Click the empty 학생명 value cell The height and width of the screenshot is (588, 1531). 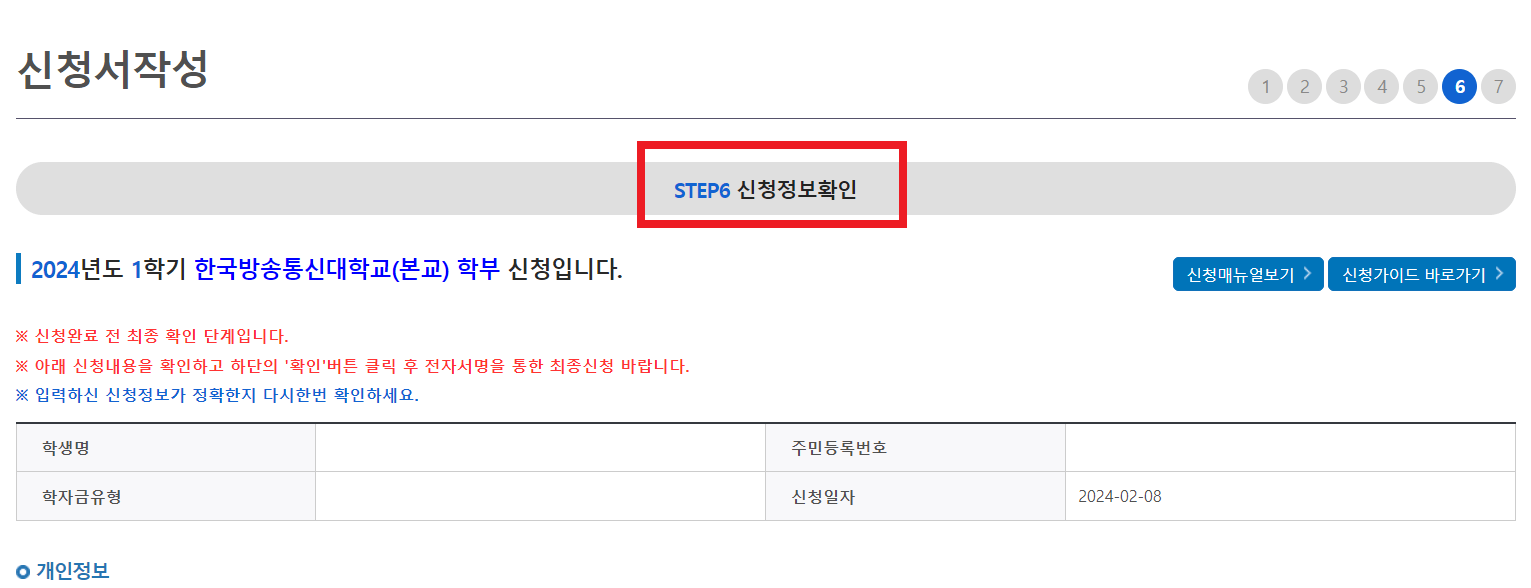(538, 447)
